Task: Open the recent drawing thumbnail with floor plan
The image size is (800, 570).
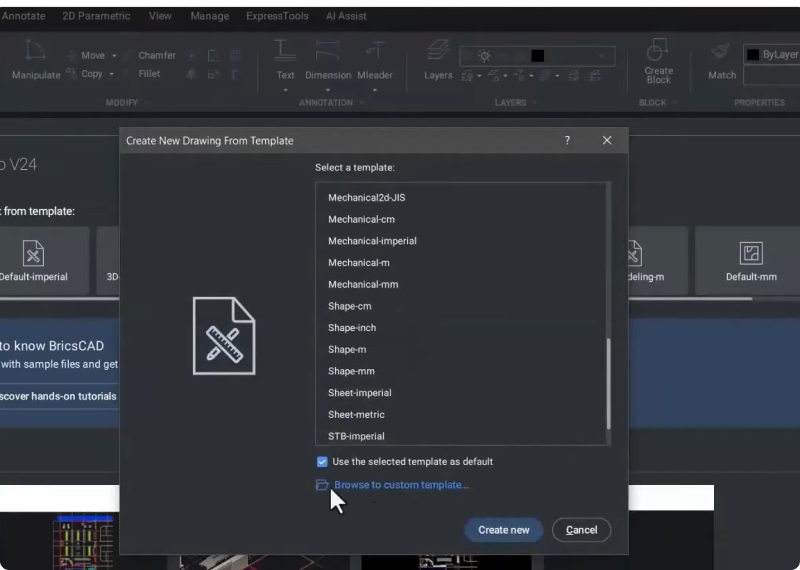Action: [82, 541]
